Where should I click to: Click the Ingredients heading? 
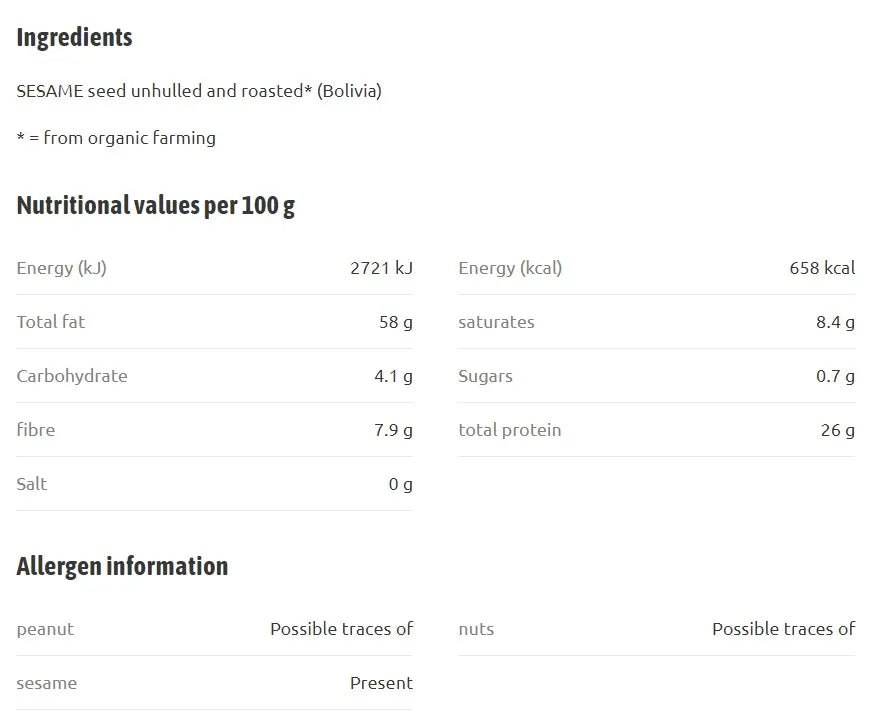(x=74, y=38)
